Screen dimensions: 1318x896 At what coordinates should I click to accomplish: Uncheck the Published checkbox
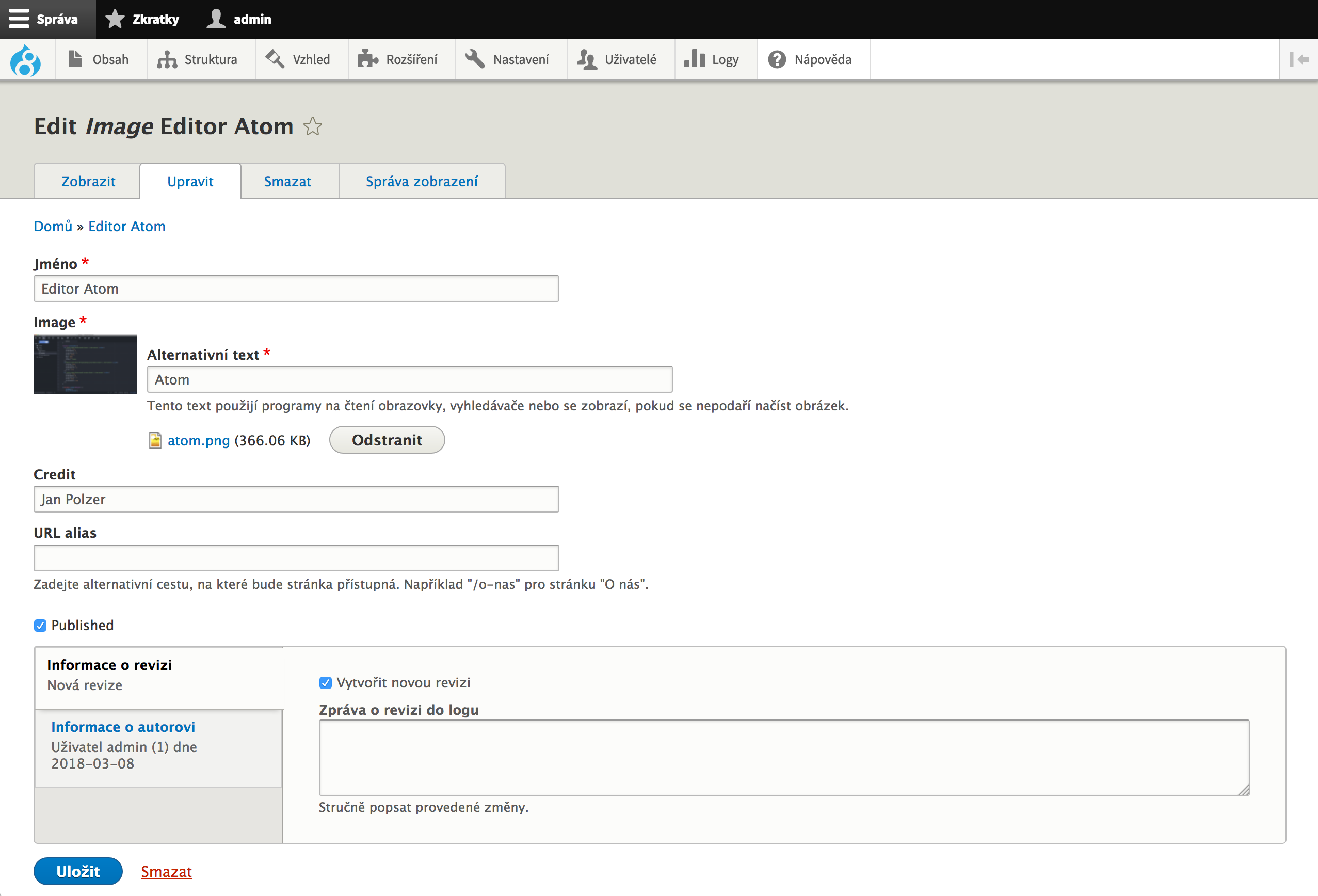point(40,626)
